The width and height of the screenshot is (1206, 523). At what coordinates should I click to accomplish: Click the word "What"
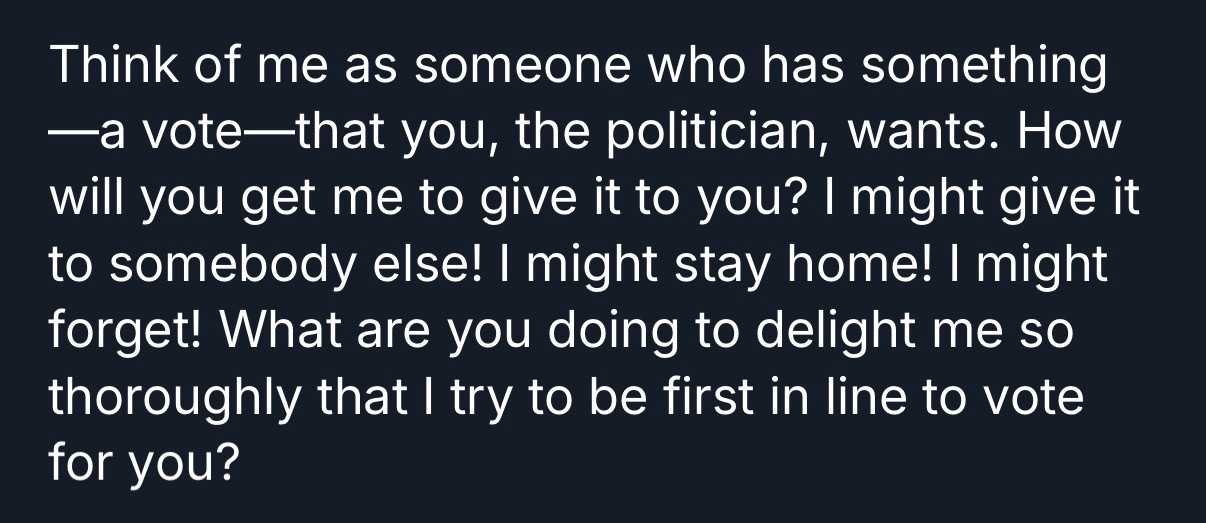[265, 333]
